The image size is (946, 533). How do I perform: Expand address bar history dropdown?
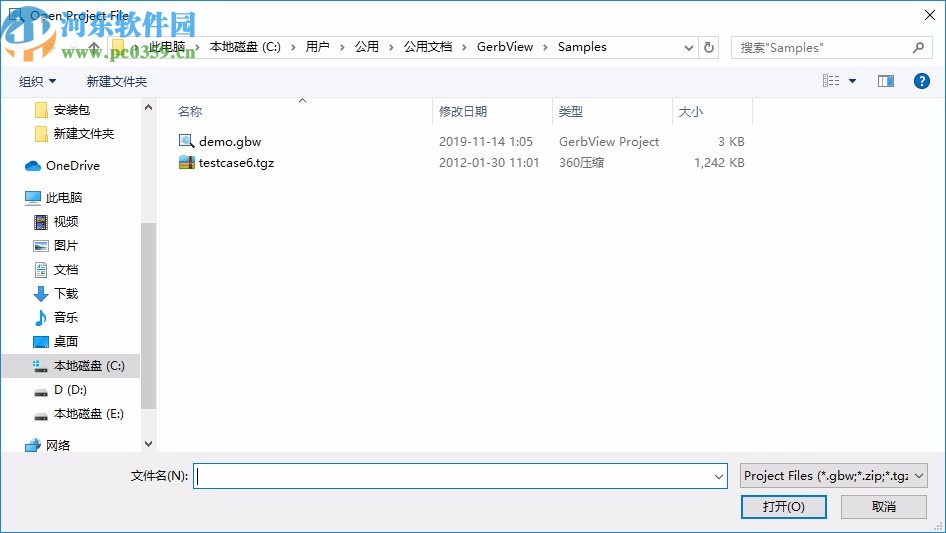click(x=688, y=48)
